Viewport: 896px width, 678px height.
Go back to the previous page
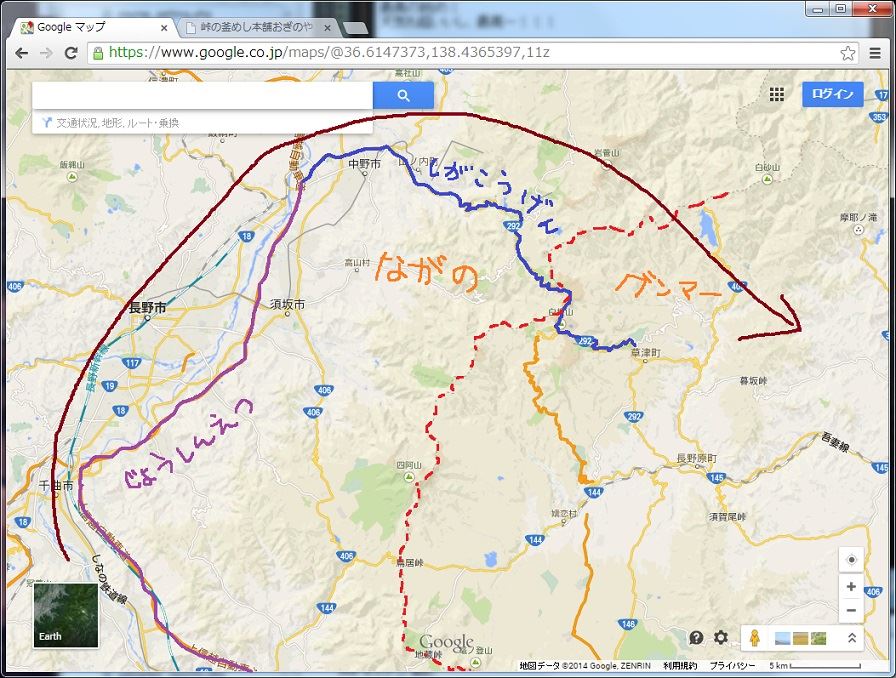pos(22,53)
